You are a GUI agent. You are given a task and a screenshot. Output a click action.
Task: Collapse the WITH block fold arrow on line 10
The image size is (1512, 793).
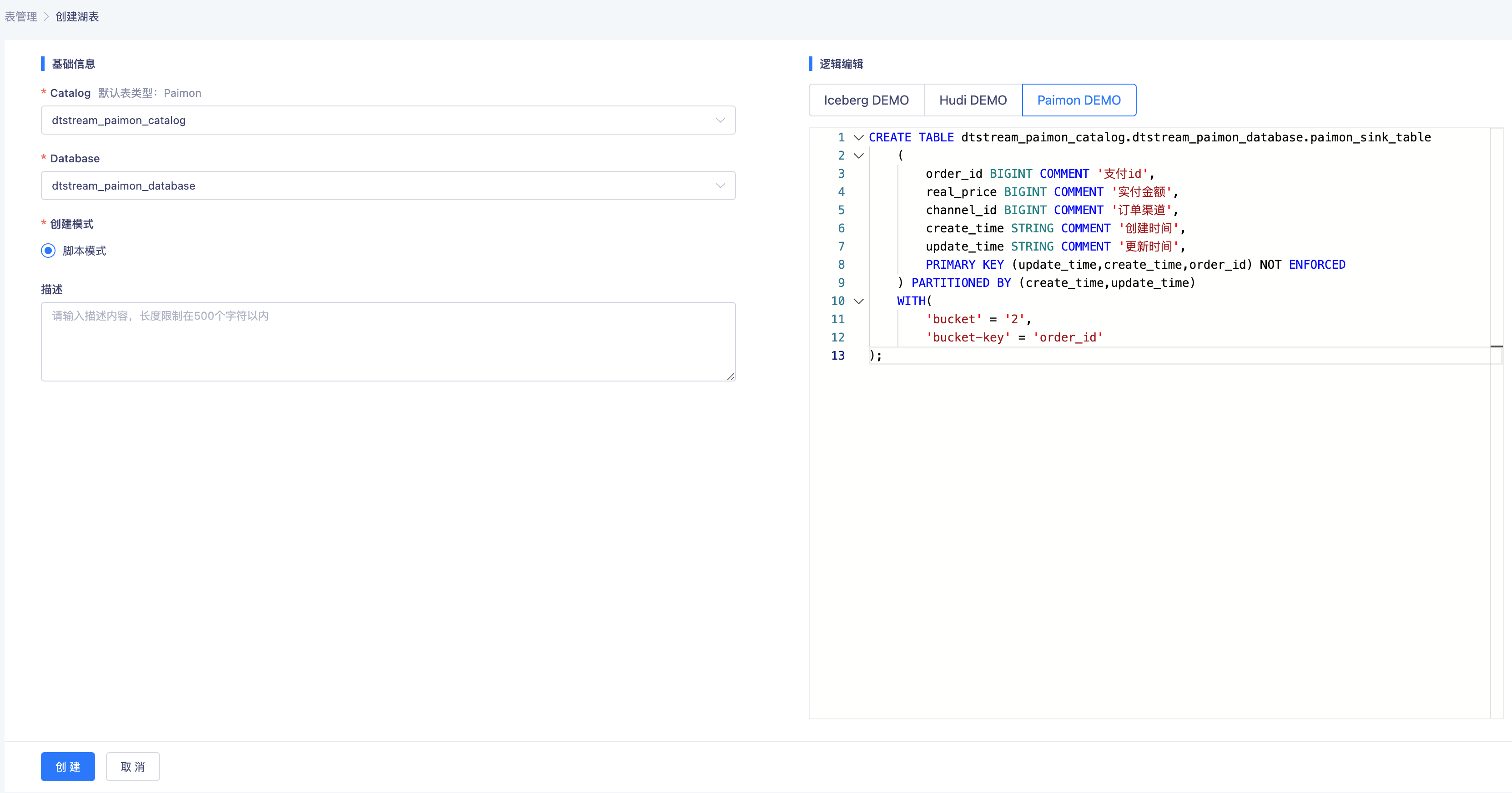pos(858,301)
